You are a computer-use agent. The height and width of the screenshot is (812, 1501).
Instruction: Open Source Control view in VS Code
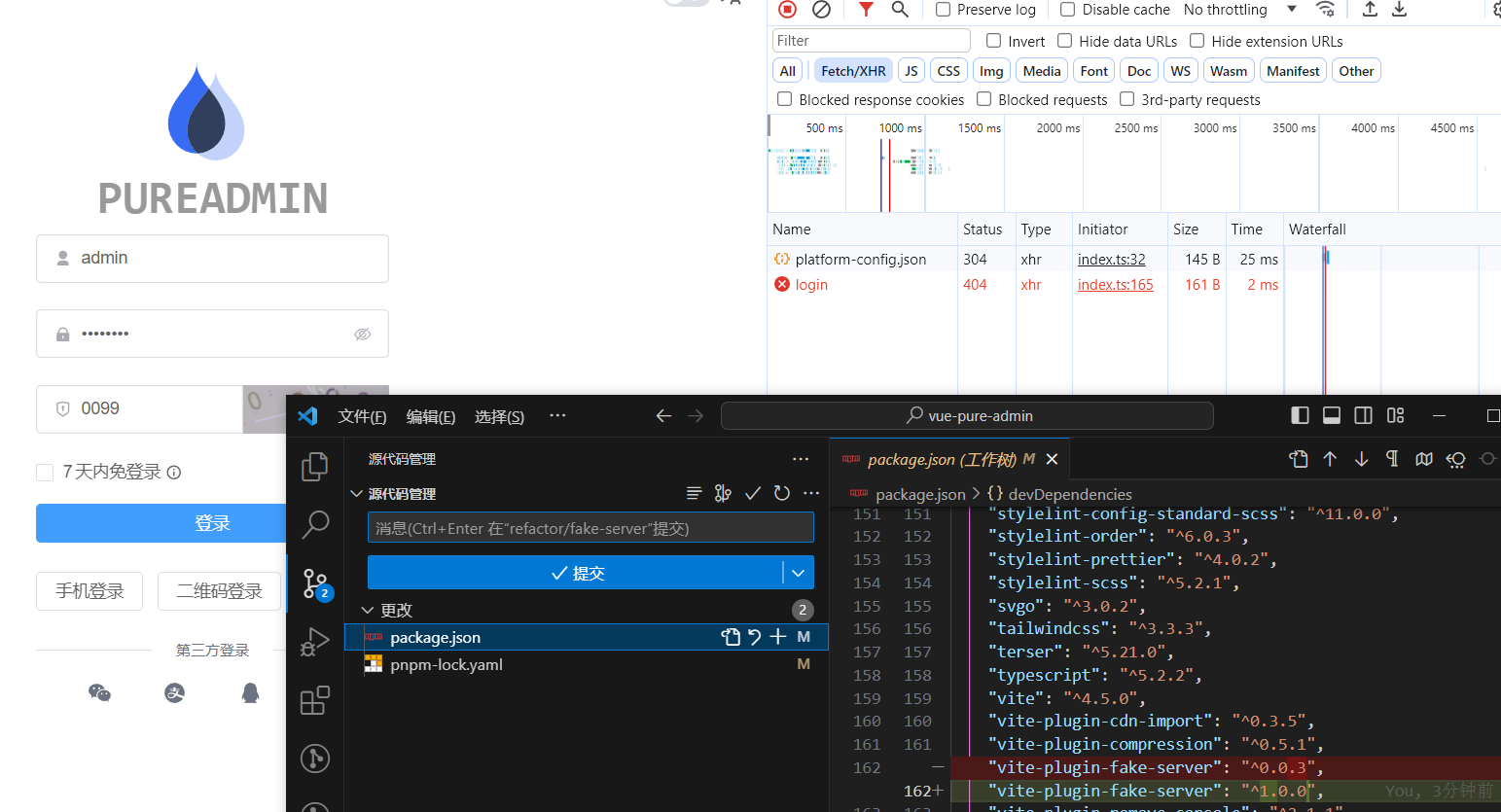314,583
